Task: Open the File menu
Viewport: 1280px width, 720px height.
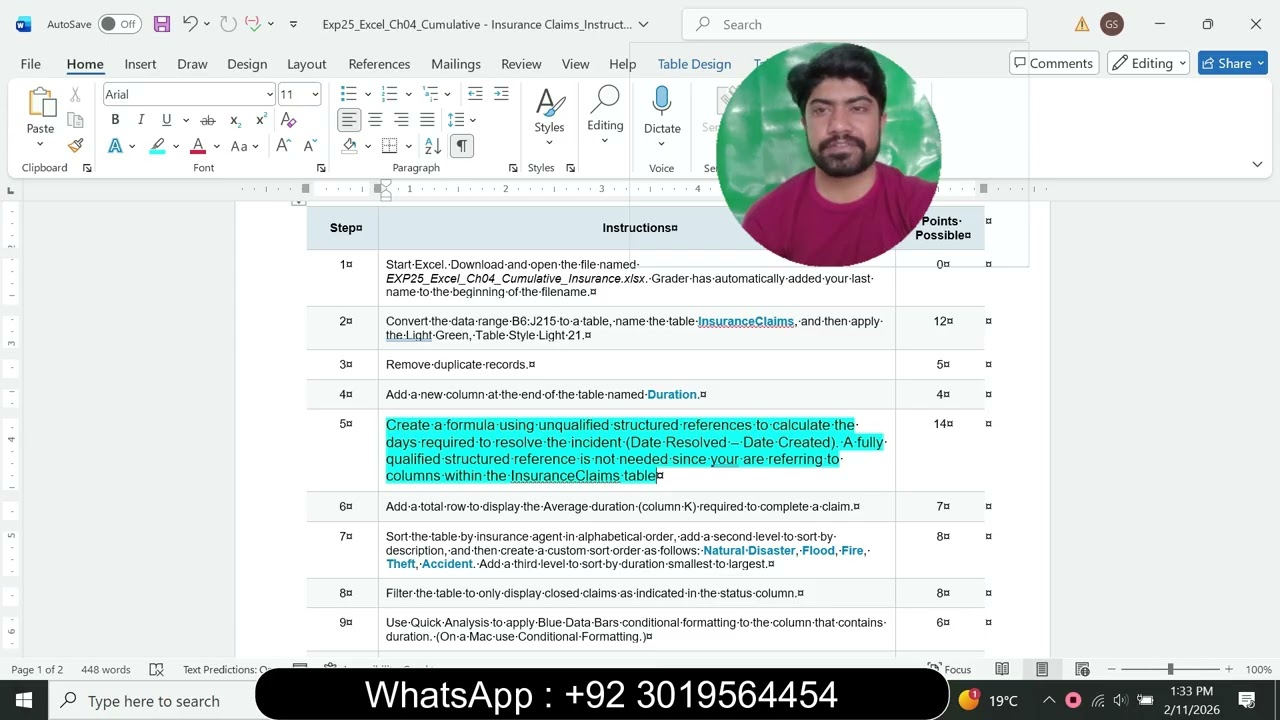Action: point(31,63)
